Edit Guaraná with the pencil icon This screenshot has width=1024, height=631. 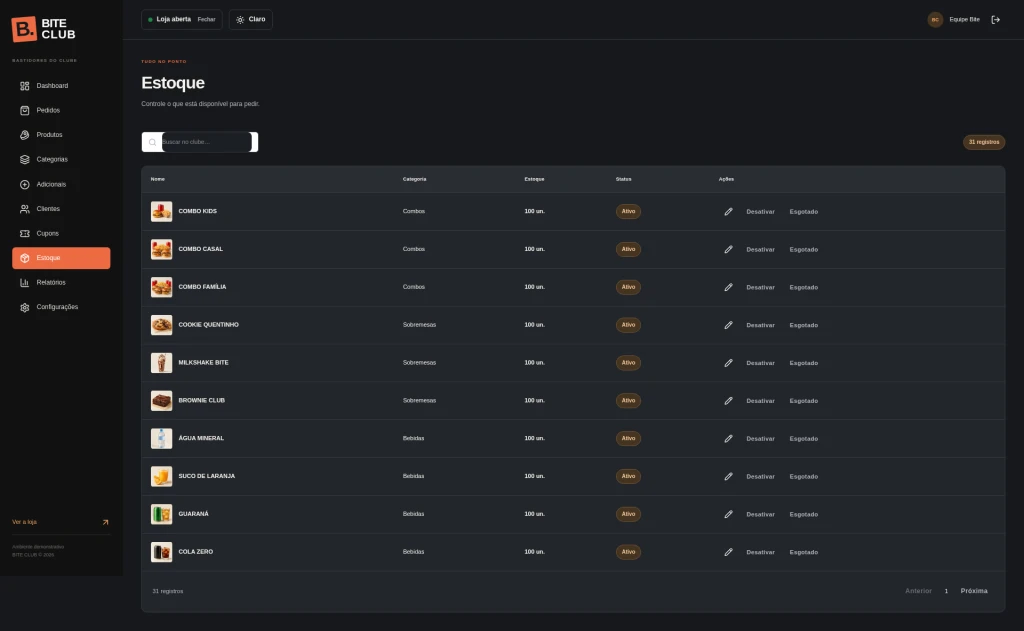728,515
